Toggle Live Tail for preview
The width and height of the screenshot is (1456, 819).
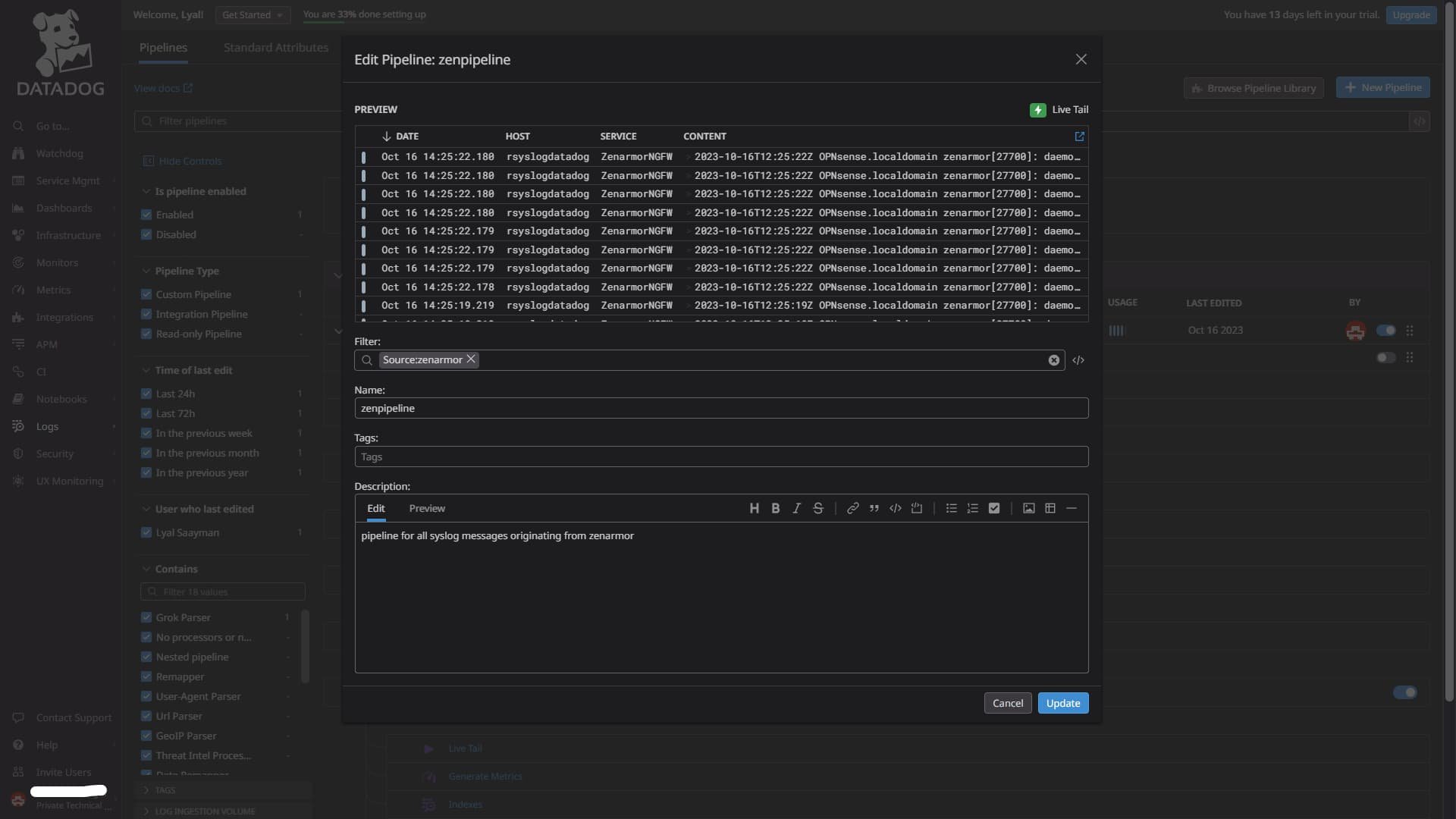pyautogui.click(x=1037, y=110)
